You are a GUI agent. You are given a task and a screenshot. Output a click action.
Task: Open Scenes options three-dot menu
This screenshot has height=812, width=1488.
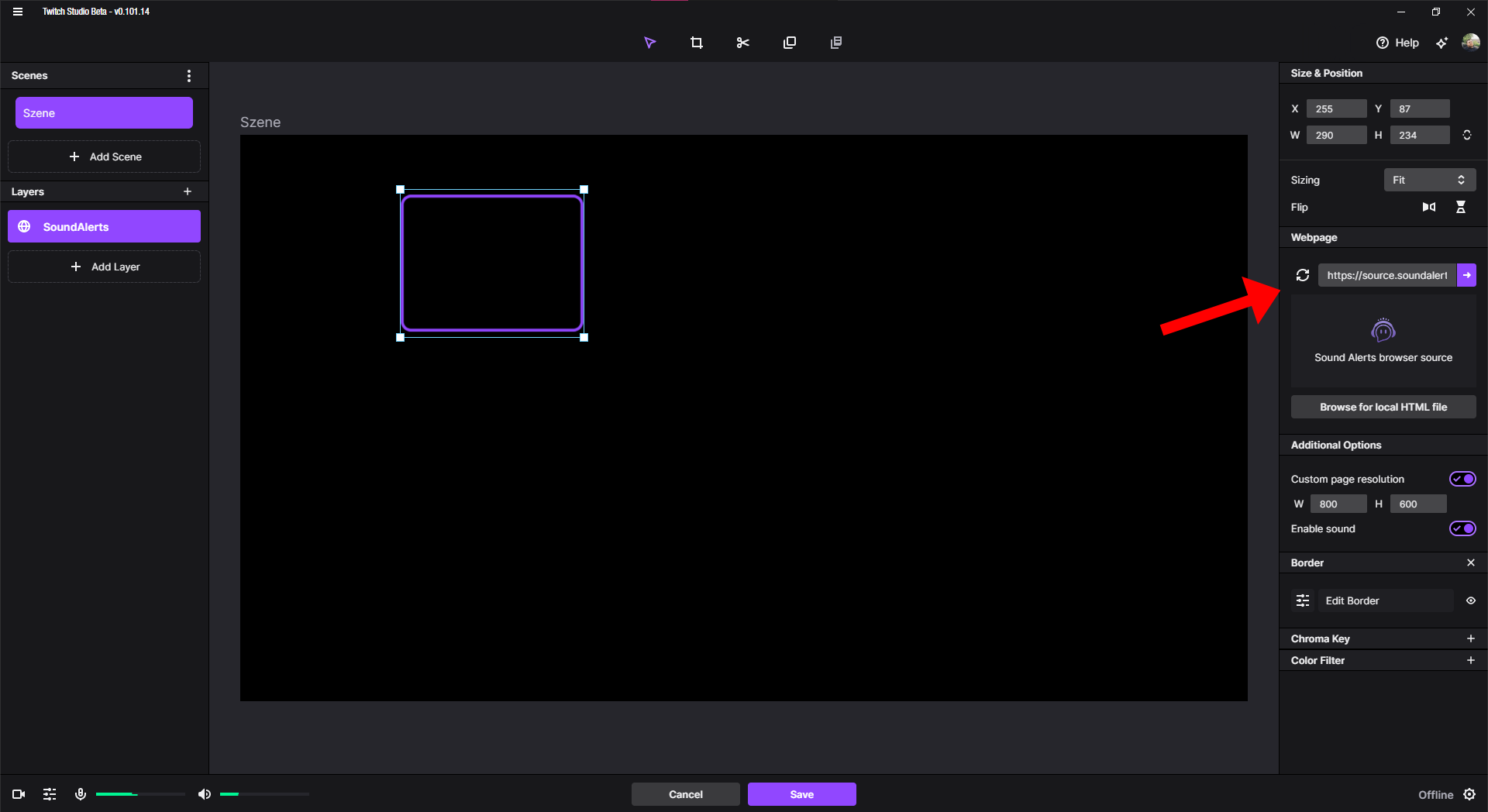(189, 75)
